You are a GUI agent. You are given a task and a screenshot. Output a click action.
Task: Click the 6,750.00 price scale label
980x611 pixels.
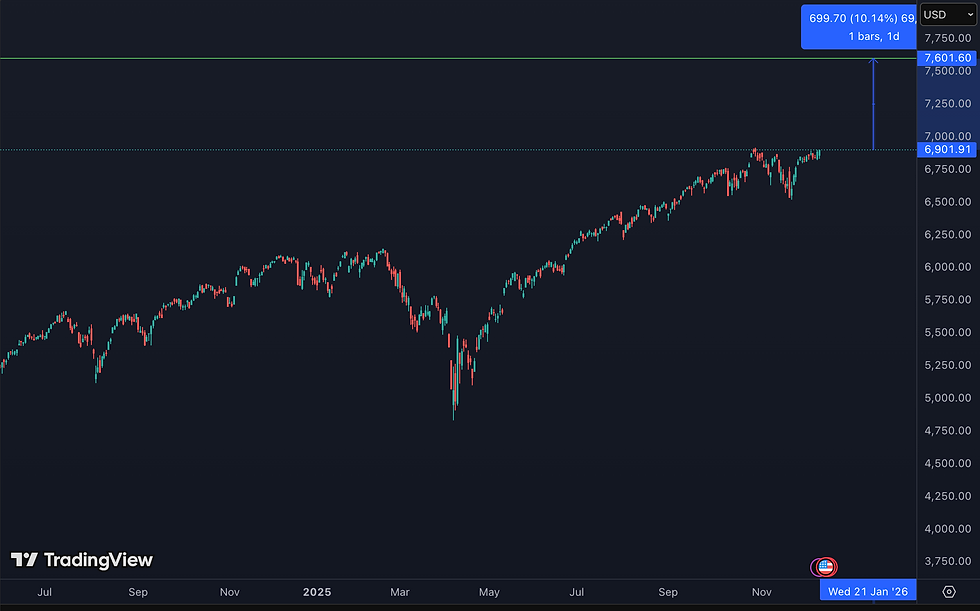[948, 169]
